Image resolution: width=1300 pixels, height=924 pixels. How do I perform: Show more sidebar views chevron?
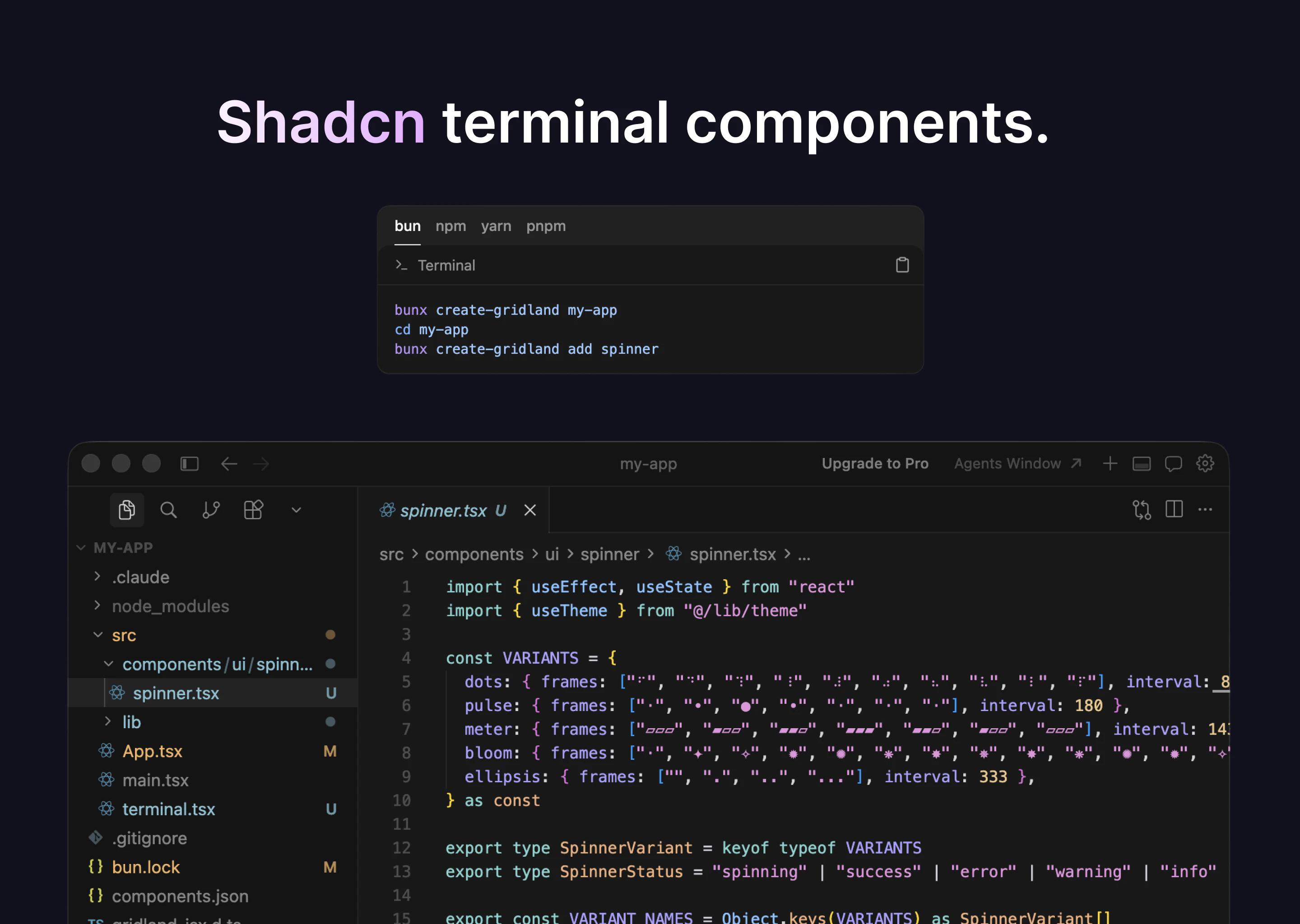click(x=296, y=510)
